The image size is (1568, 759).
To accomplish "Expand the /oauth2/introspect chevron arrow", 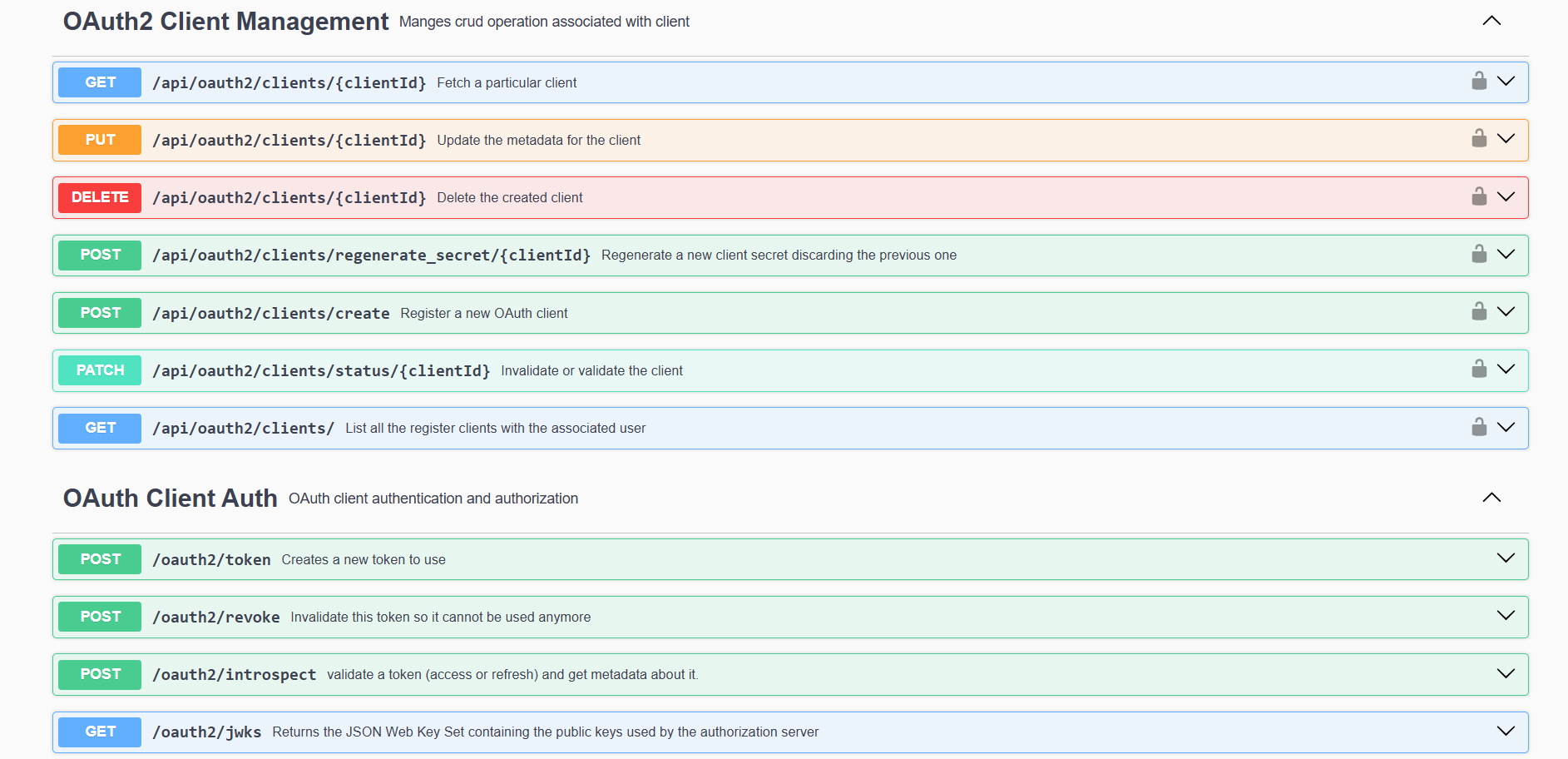I will (1505, 673).
